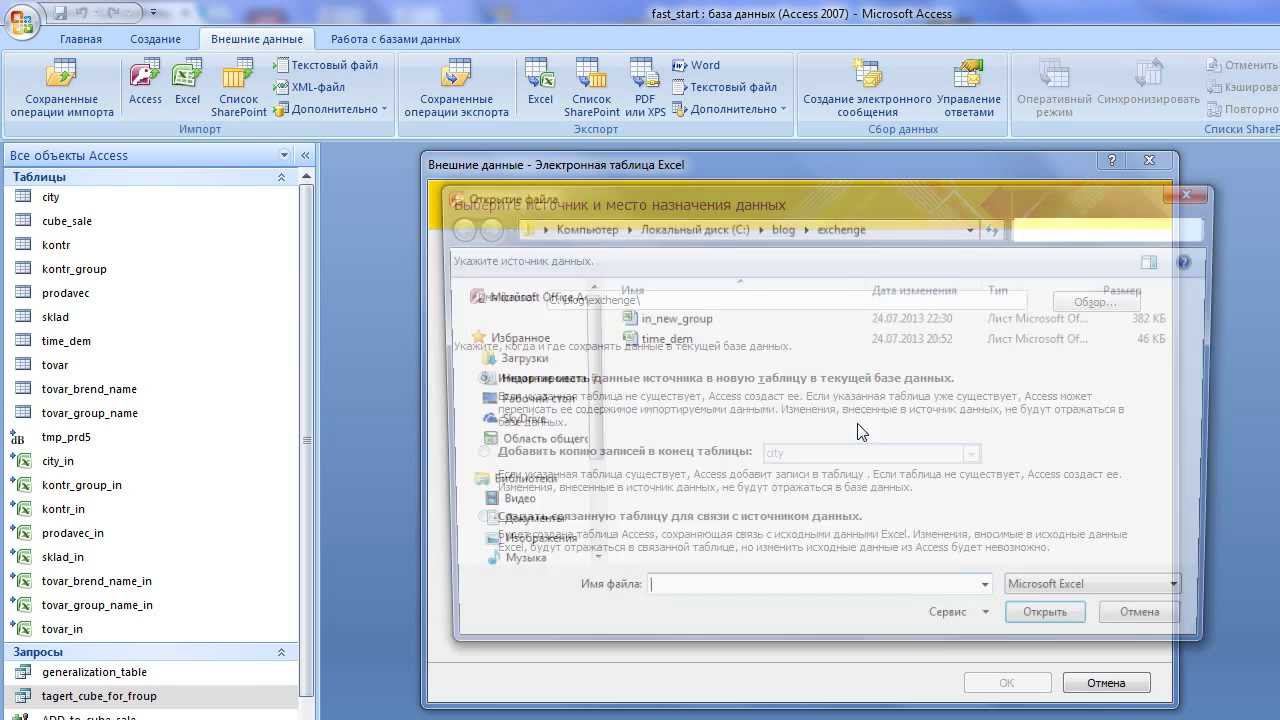Open the round Office button menu
The image size is (1280, 720).
20,20
